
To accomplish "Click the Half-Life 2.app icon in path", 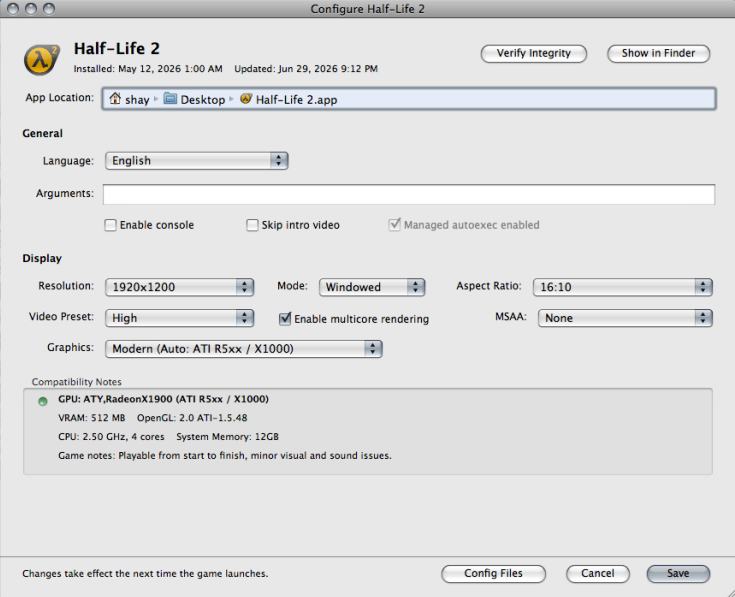I will 246,99.
